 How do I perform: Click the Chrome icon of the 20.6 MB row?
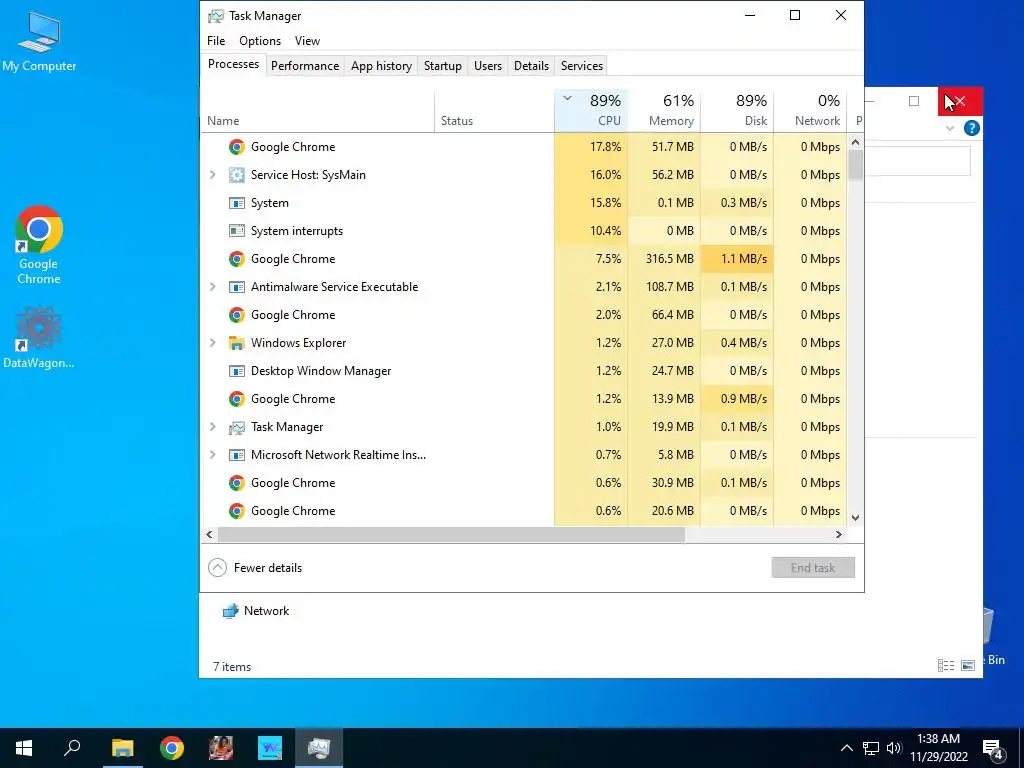click(236, 511)
